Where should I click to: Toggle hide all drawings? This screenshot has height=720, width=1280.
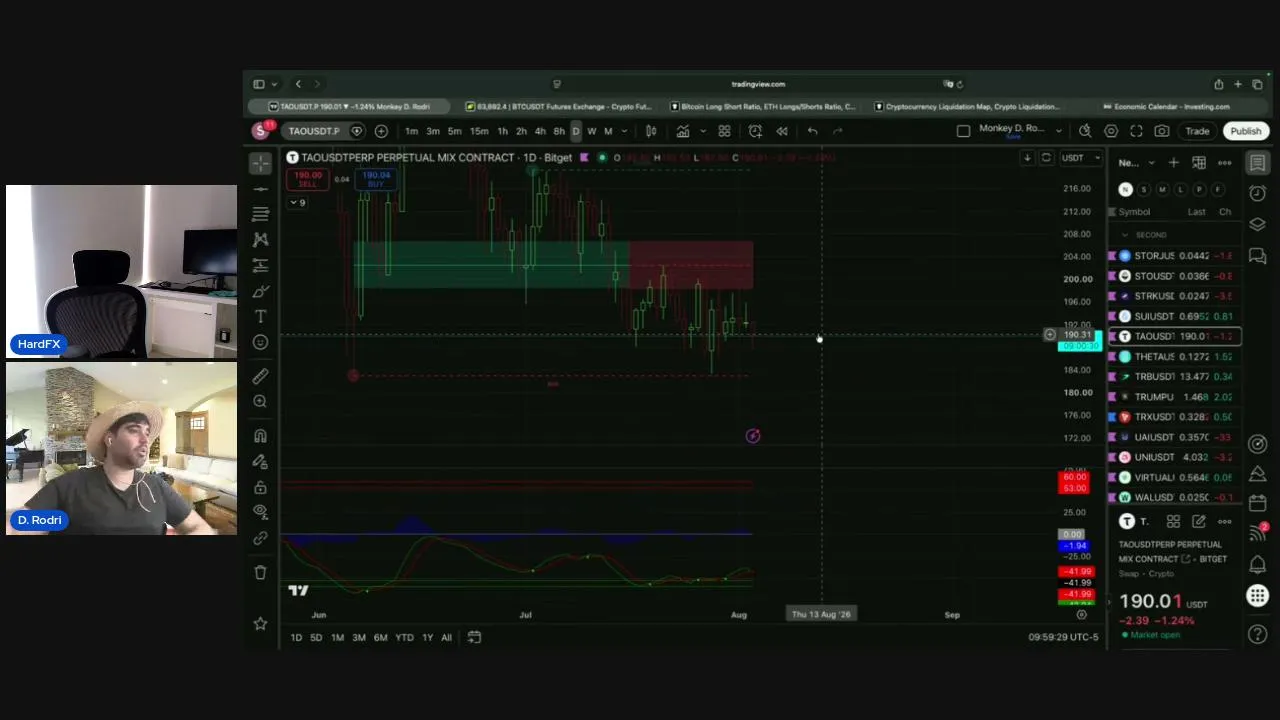click(x=261, y=512)
